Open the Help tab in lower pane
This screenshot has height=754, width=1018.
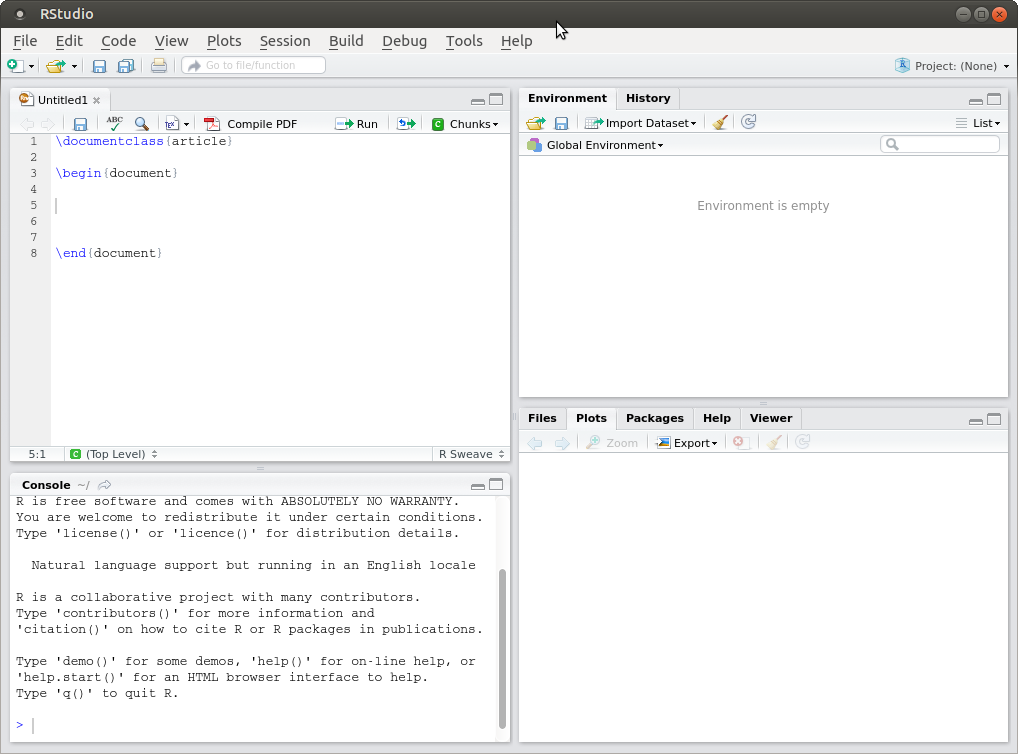pos(717,418)
